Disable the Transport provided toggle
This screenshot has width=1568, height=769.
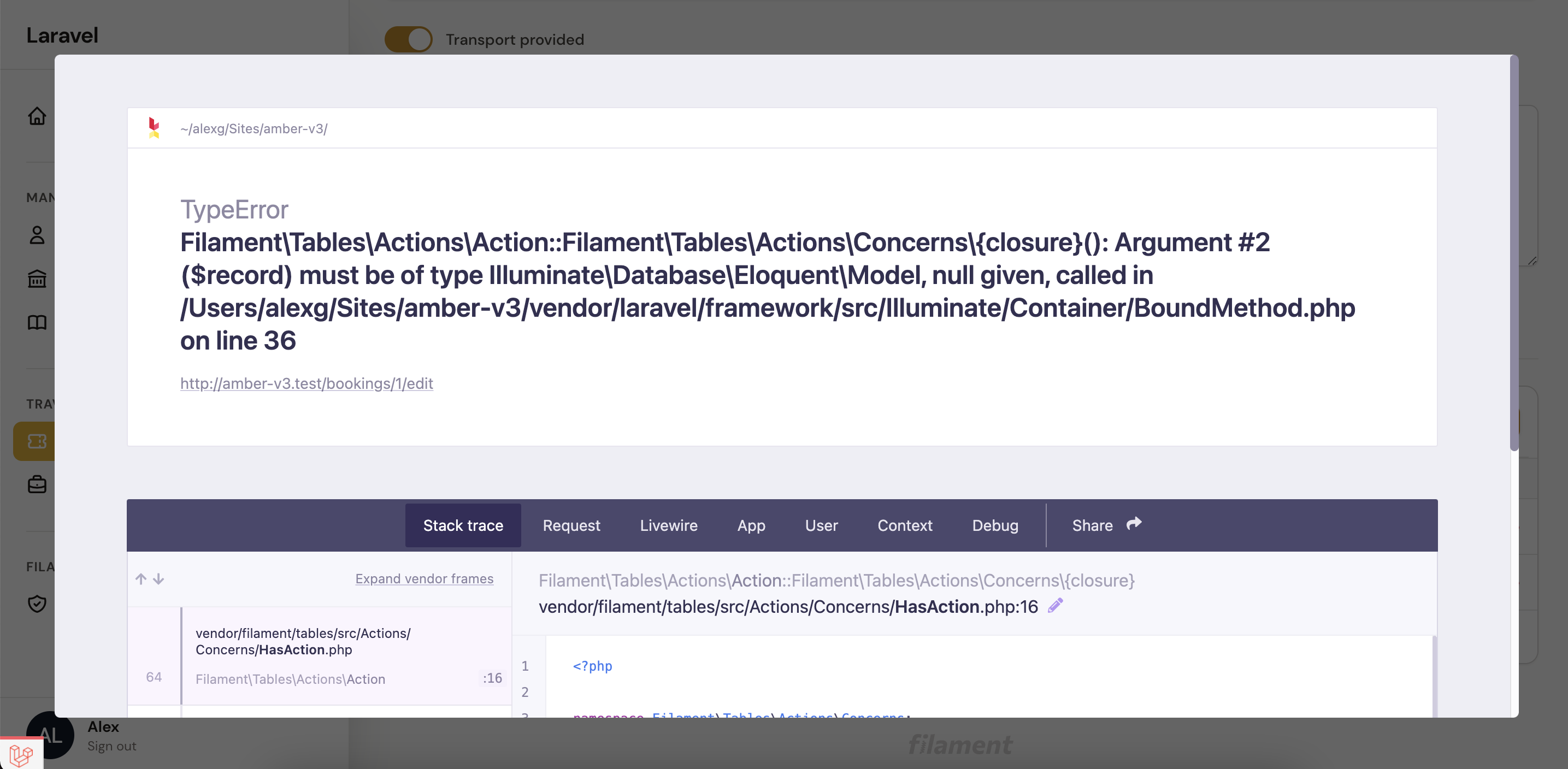408,39
